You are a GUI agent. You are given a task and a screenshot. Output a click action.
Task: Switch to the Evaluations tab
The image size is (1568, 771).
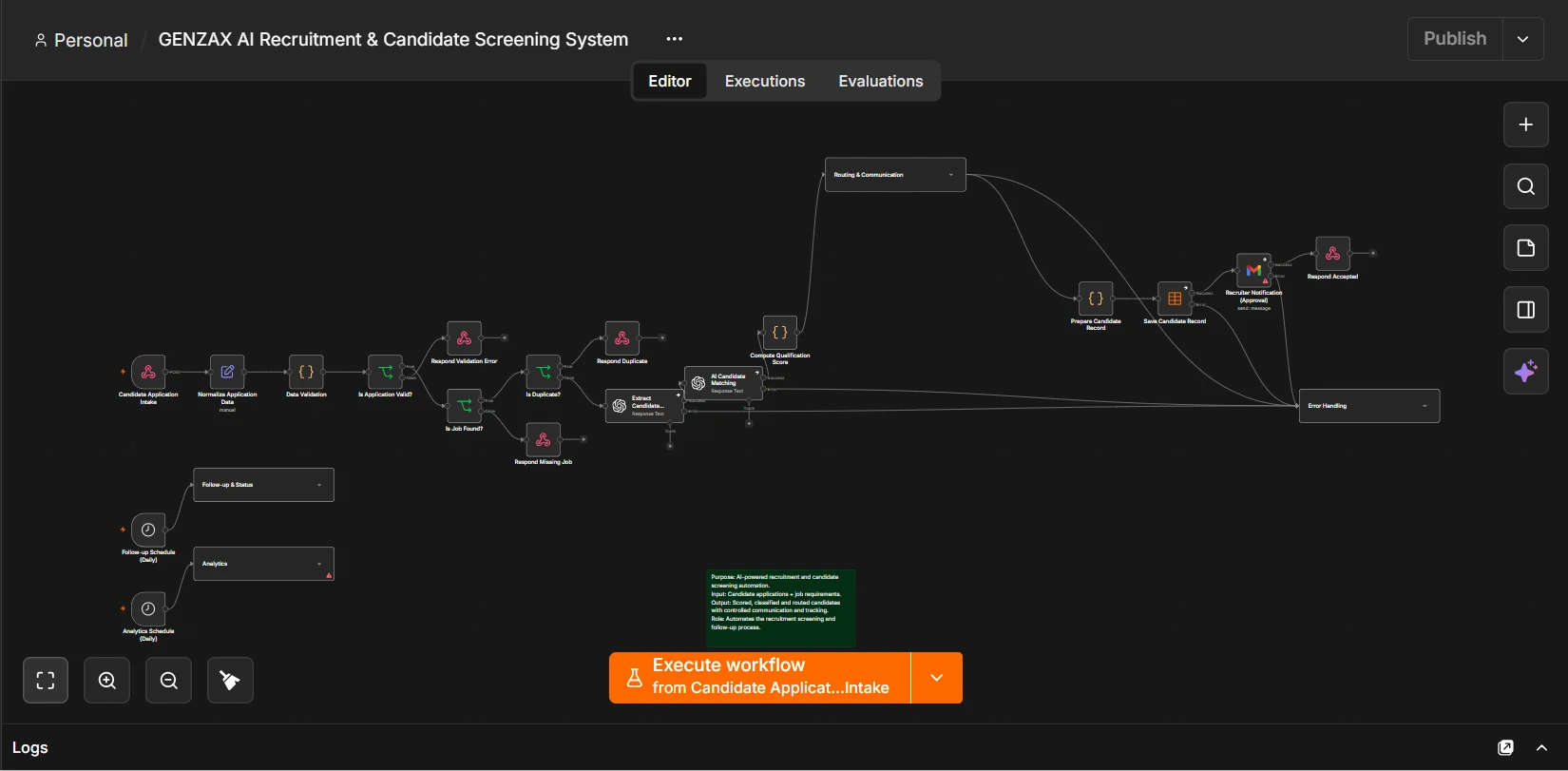[881, 81]
